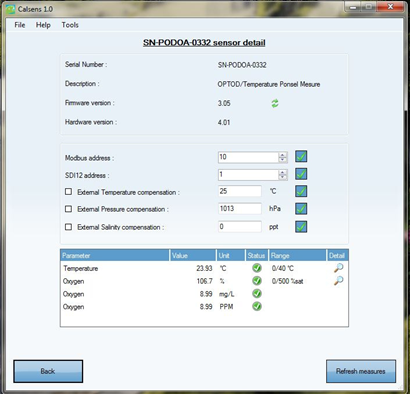Click the Status column header
Image resolution: width=410 pixels, height=394 pixels.
[257, 256]
